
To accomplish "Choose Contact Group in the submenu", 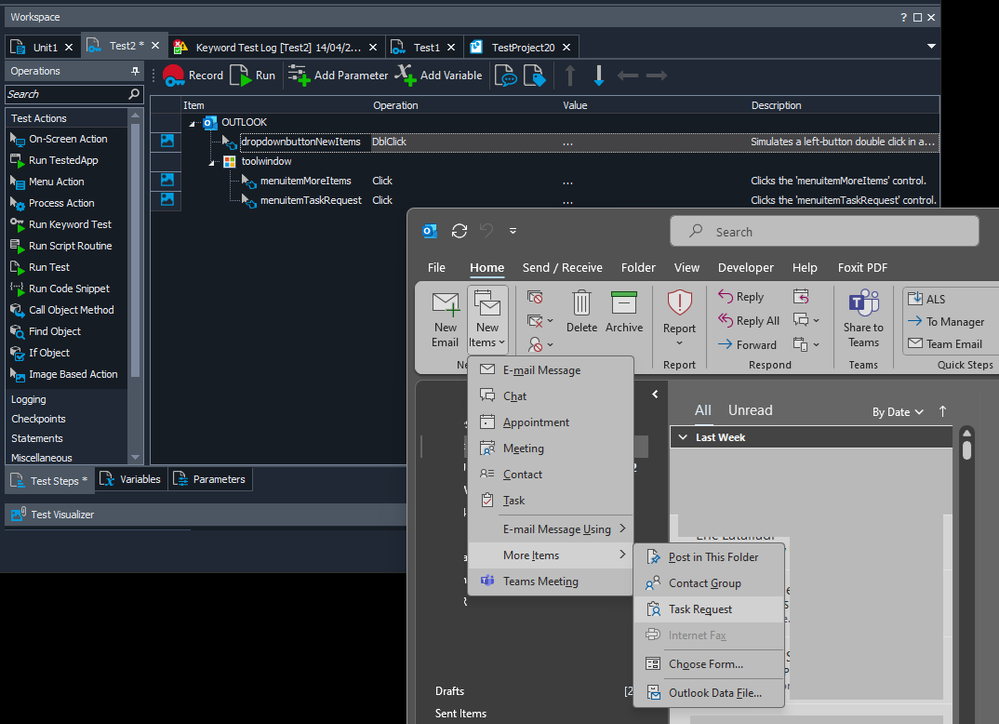I will click(x=709, y=583).
